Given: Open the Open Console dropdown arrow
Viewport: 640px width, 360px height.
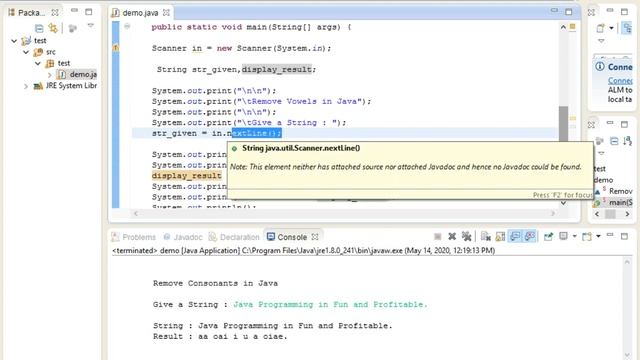Looking at the screenshot, I should (x=598, y=236).
